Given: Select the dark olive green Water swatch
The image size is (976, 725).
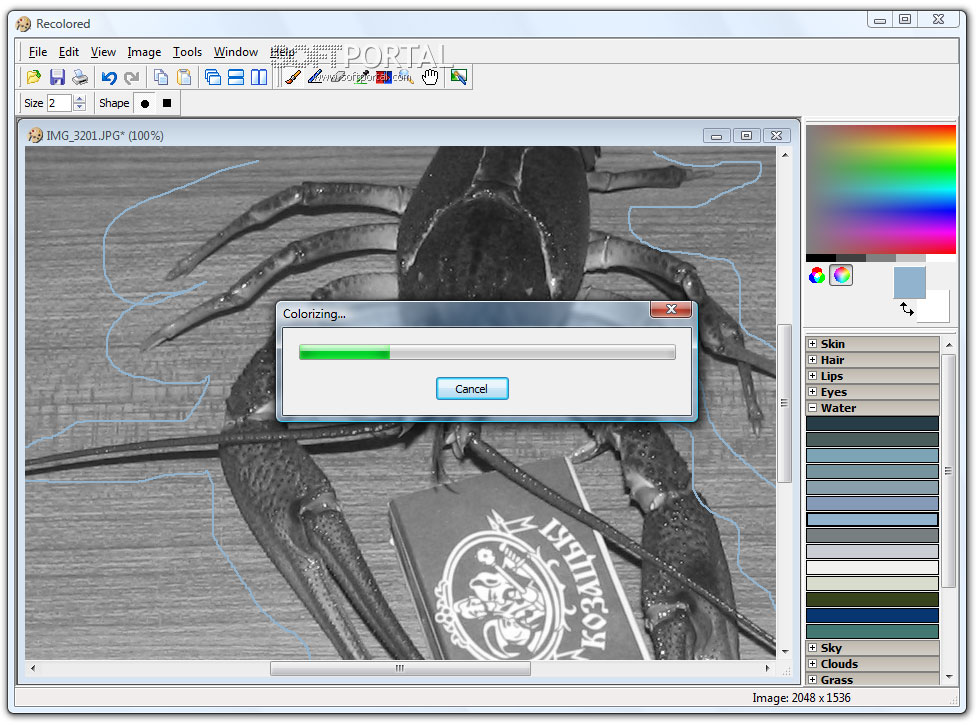Looking at the screenshot, I should coord(872,600).
